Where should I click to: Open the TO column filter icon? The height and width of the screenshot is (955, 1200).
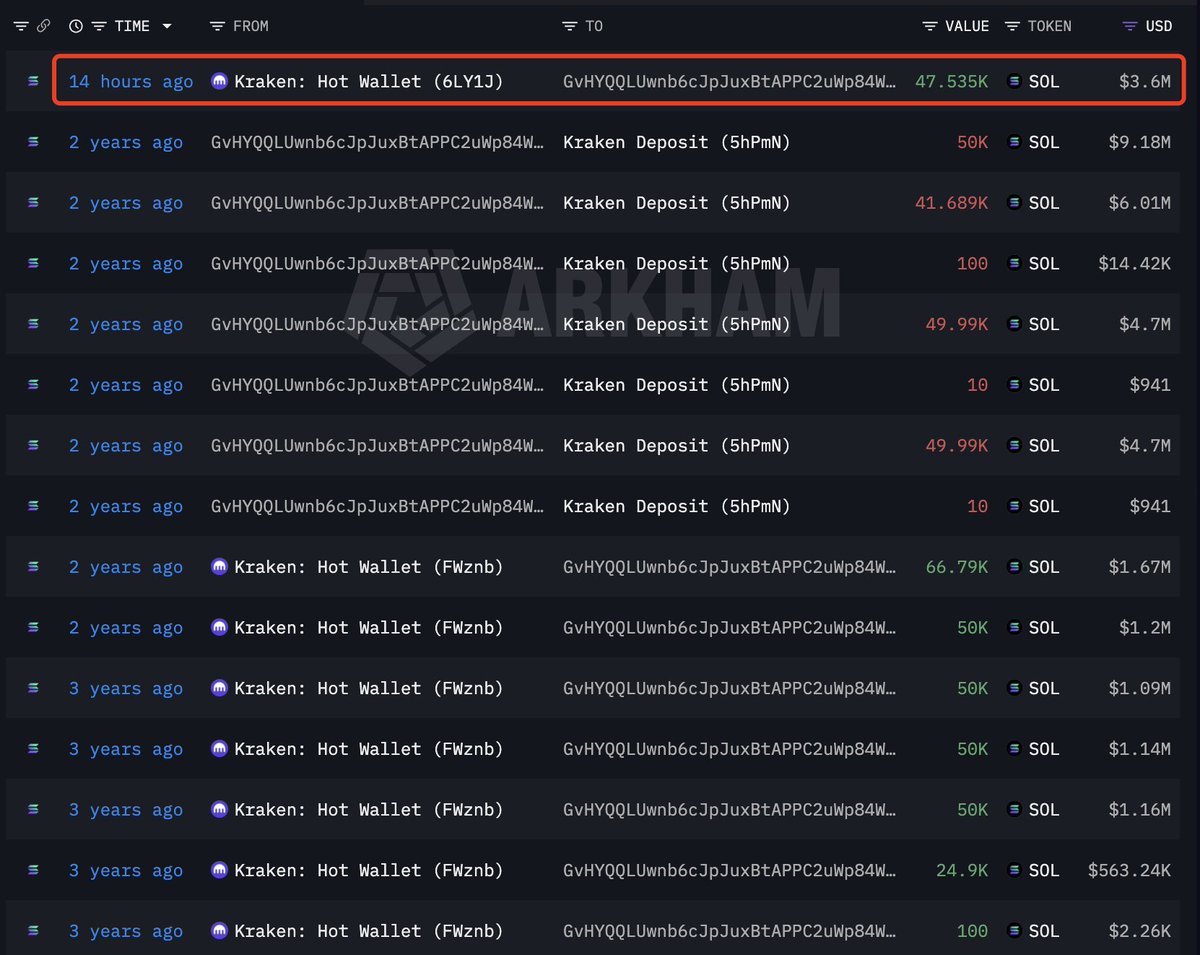[x=570, y=26]
